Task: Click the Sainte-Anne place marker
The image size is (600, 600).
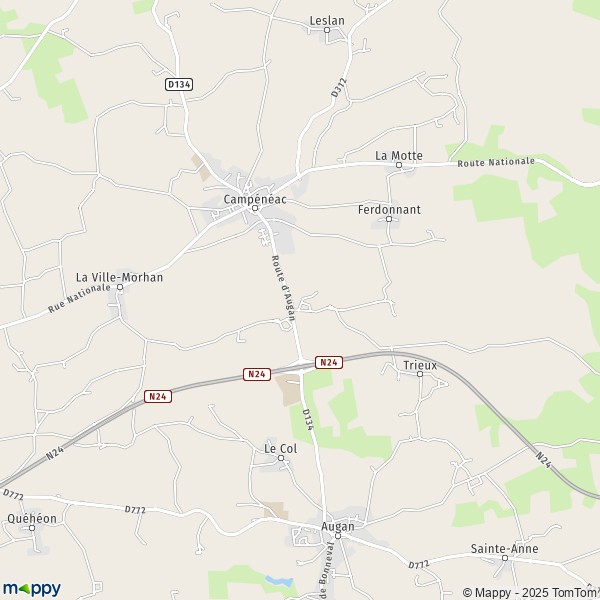Action: [x=505, y=558]
